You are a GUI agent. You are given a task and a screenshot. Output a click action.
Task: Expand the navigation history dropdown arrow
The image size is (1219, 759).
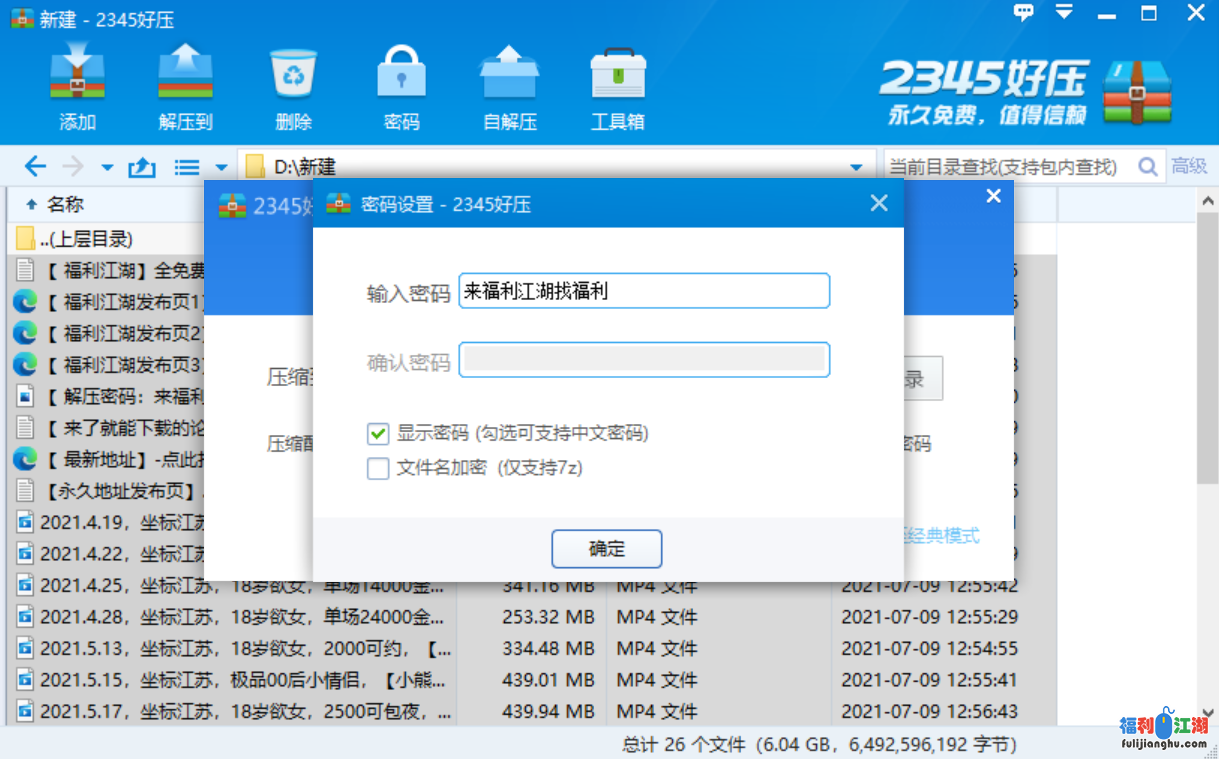107,167
